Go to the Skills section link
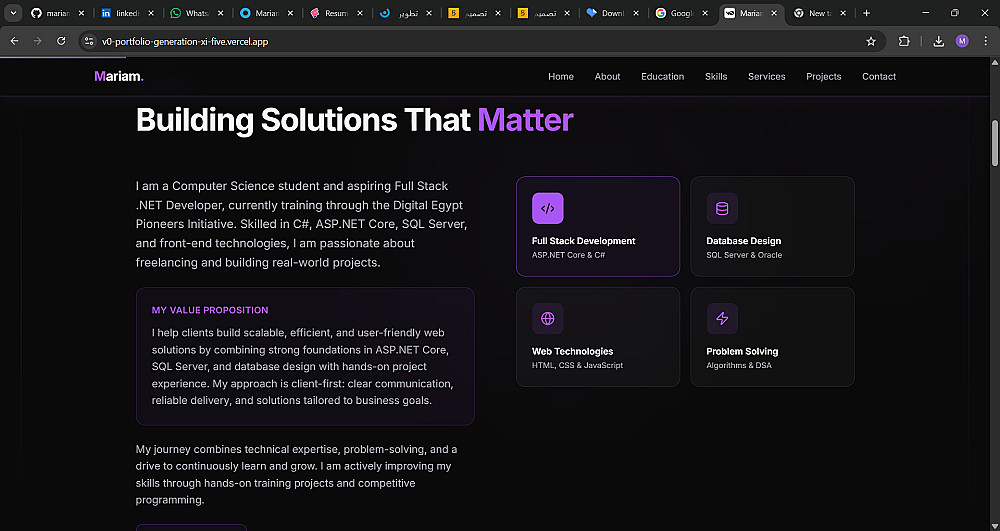 point(716,76)
